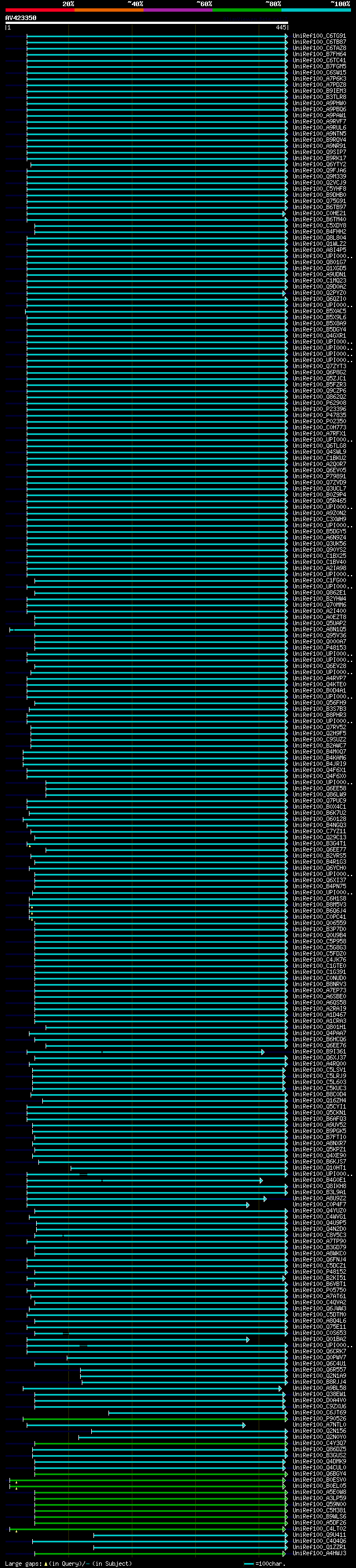Select hit label UniRef100_P79891
356x1568 pixels.
pyautogui.click(x=319, y=477)
